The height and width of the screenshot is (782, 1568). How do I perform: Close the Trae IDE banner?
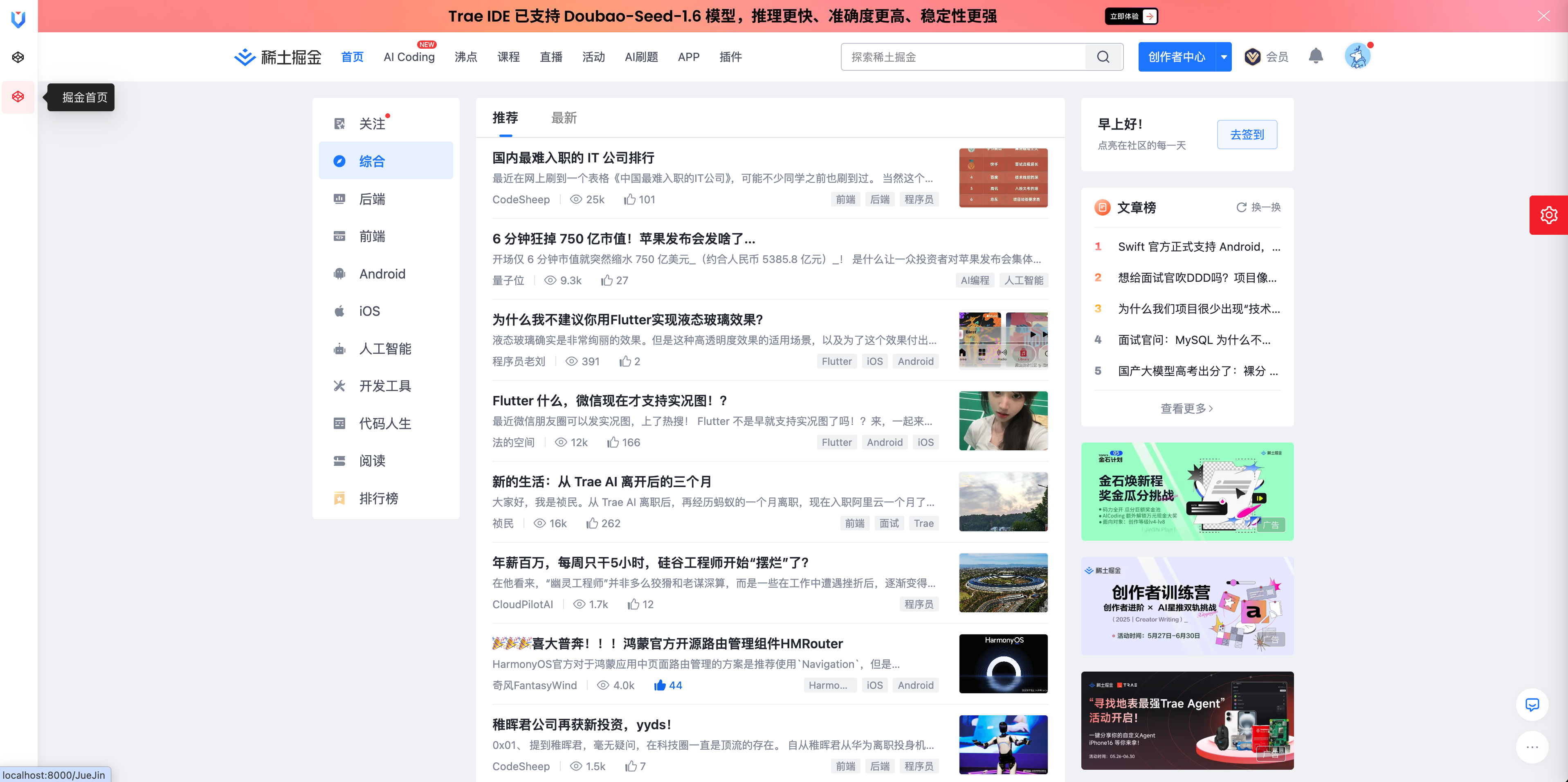1543,16
